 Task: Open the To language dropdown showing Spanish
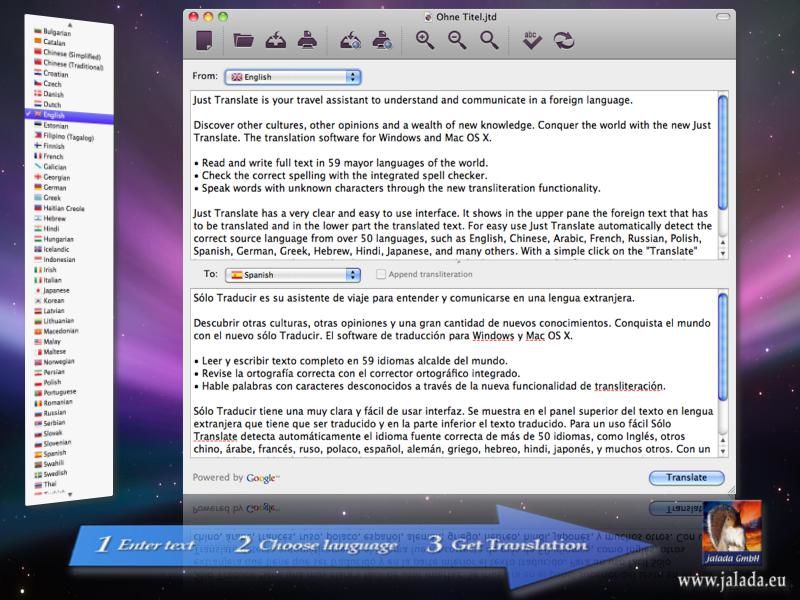293,275
